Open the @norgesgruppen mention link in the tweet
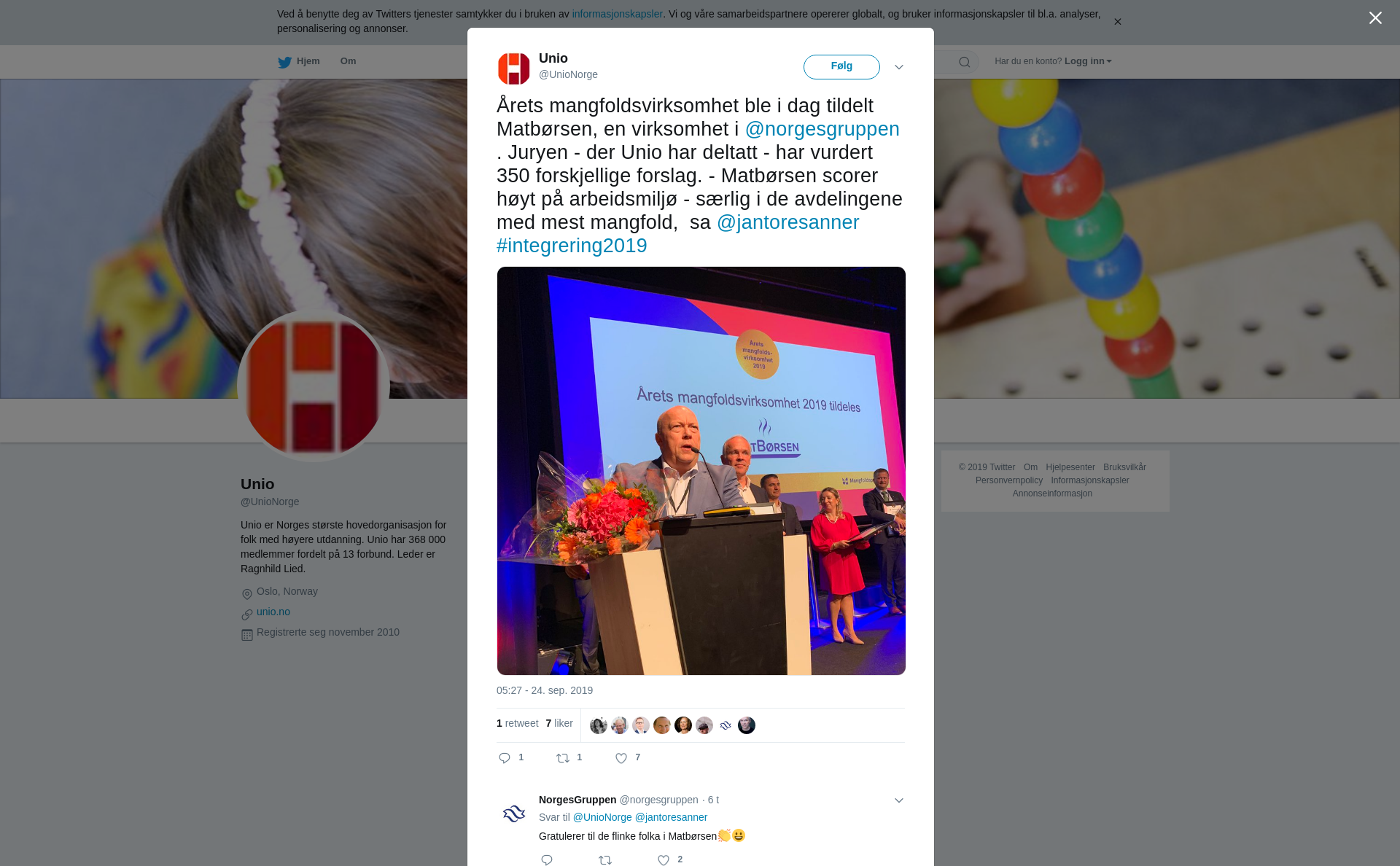The height and width of the screenshot is (866, 1400). pyautogui.click(x=822, y=129)
